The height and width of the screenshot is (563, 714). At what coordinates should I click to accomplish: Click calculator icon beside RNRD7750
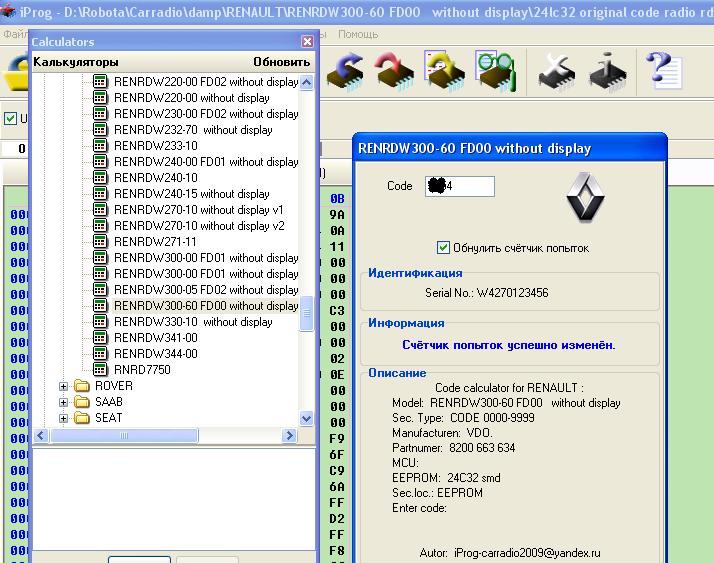point(100,369)
